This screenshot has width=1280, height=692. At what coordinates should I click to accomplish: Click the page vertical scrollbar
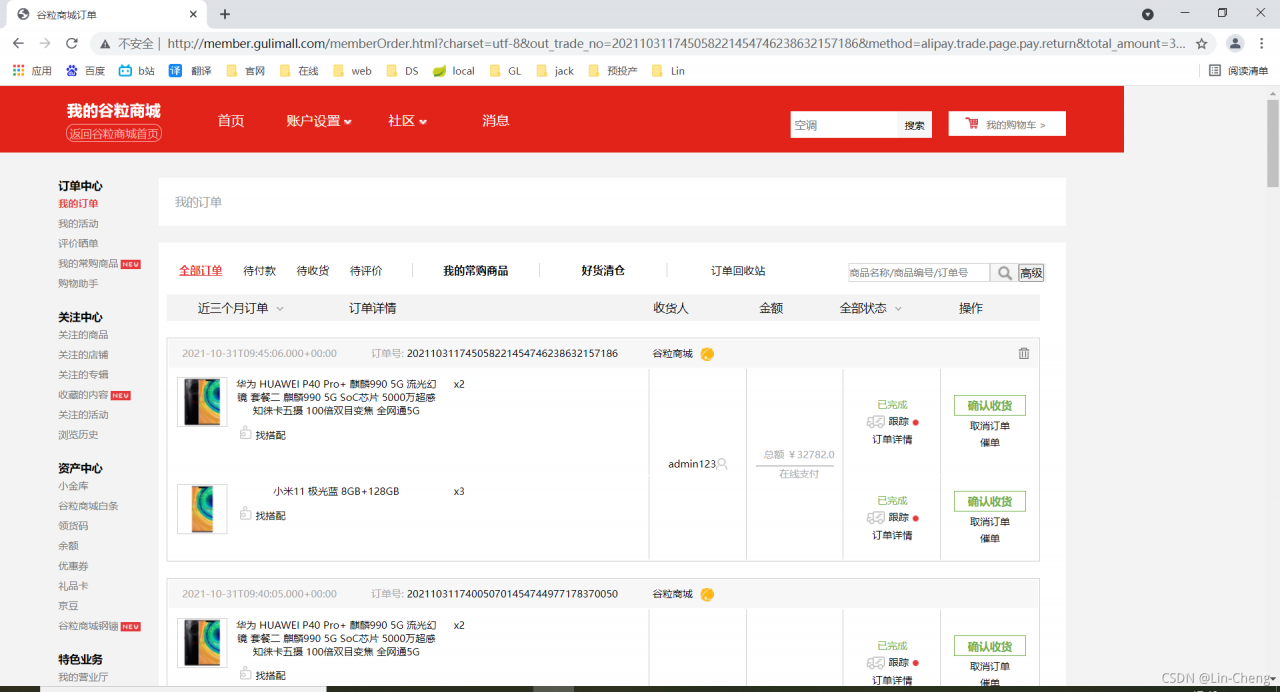tap(1273, 143)
